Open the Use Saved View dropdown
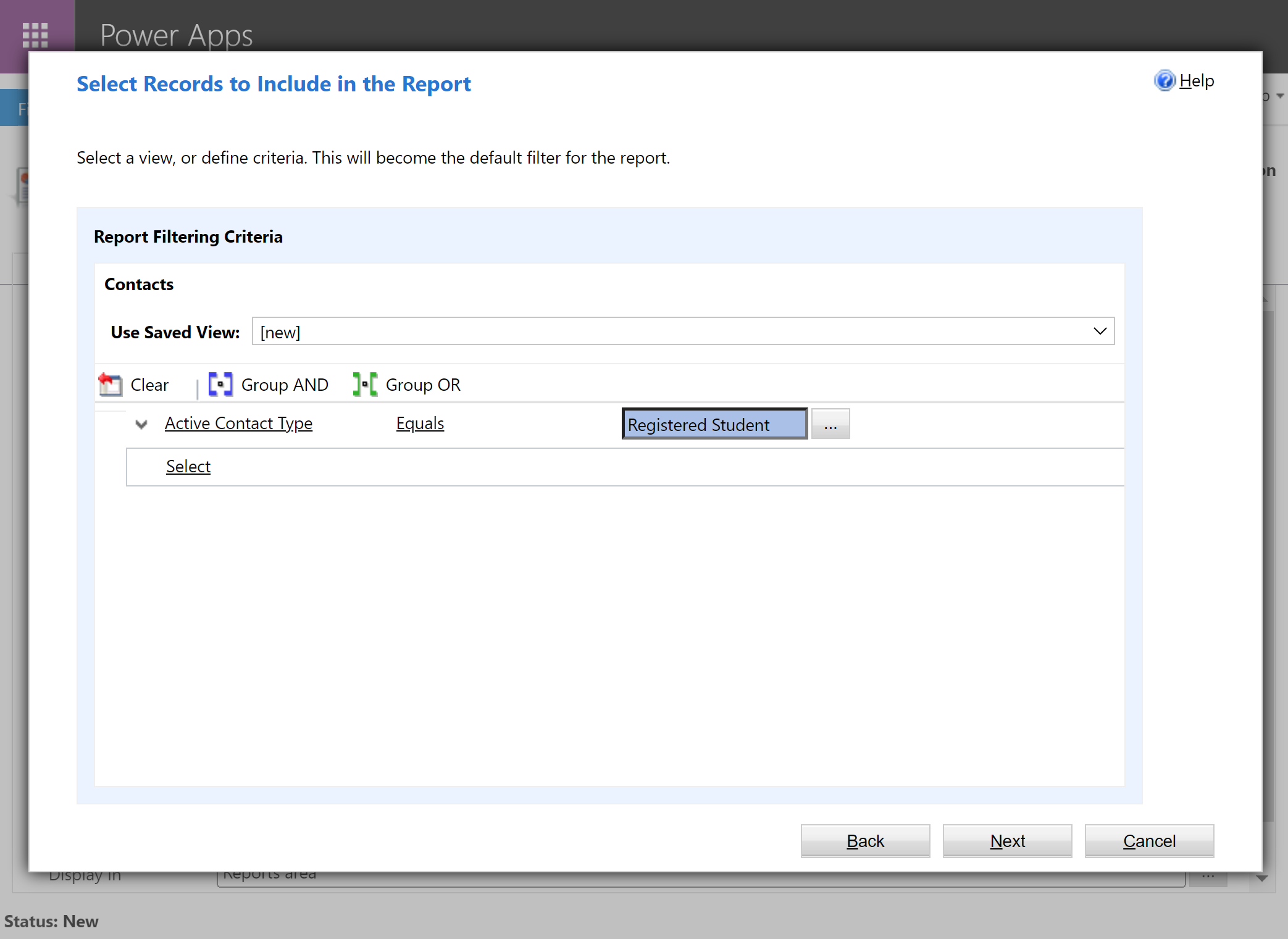This screenshot has width=1288, height=939. 683,332
